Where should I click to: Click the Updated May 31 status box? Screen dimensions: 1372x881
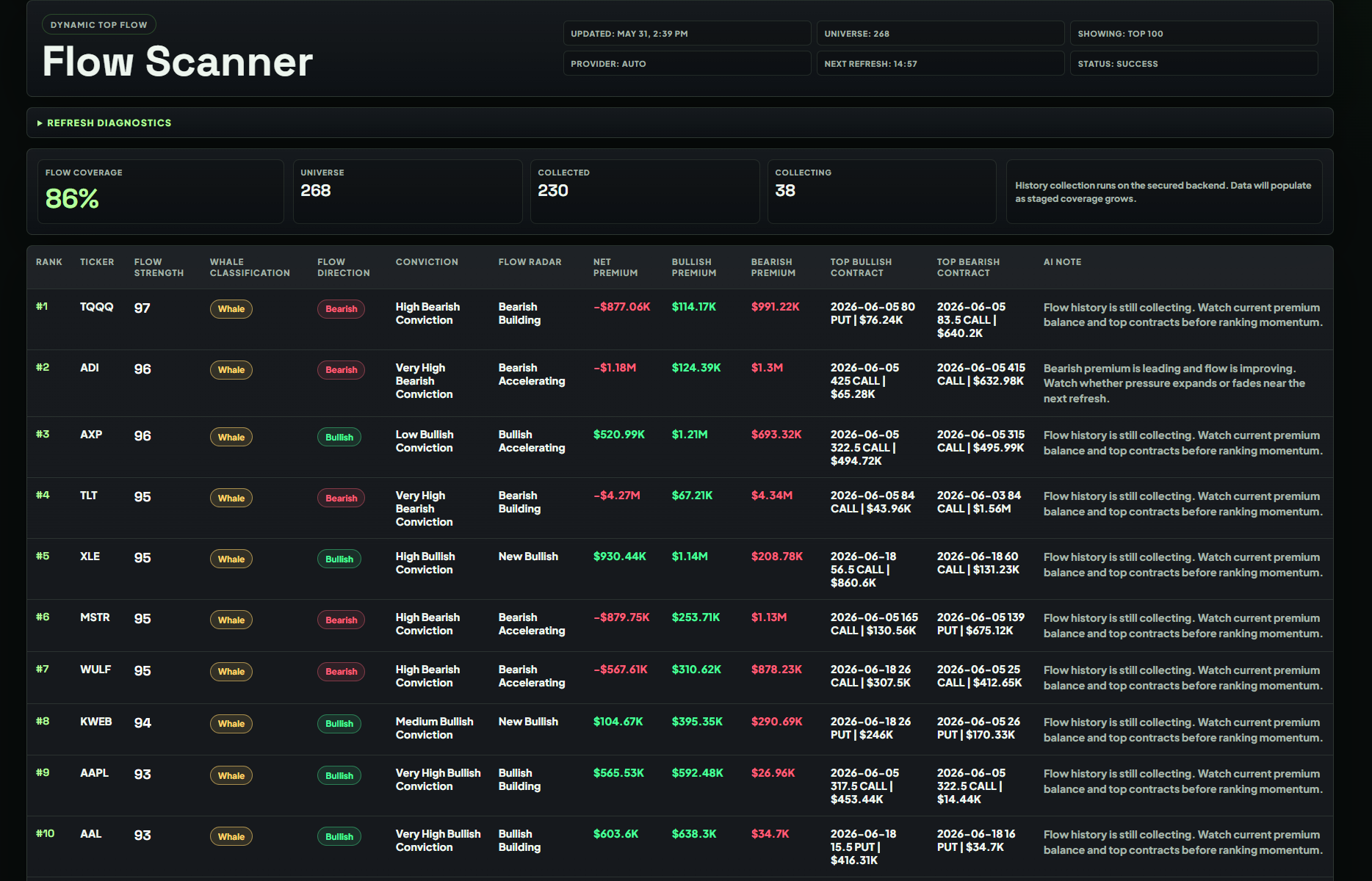[x=687, y=34]
